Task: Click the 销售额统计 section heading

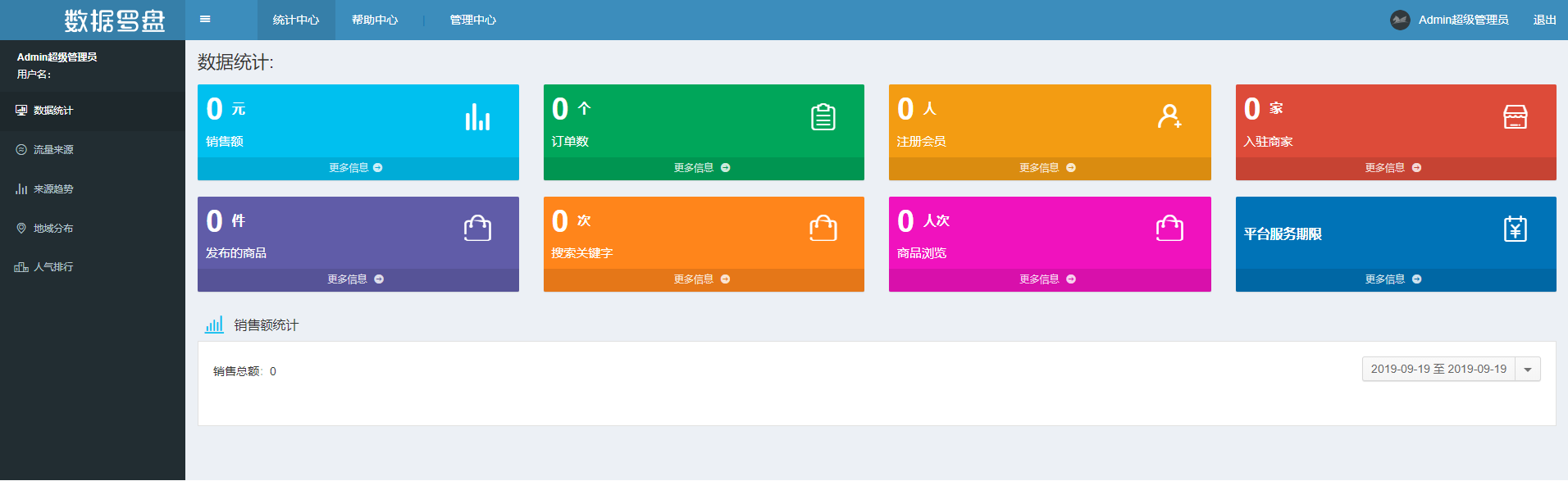Action: pyautogui.click(x=267, y=325)
